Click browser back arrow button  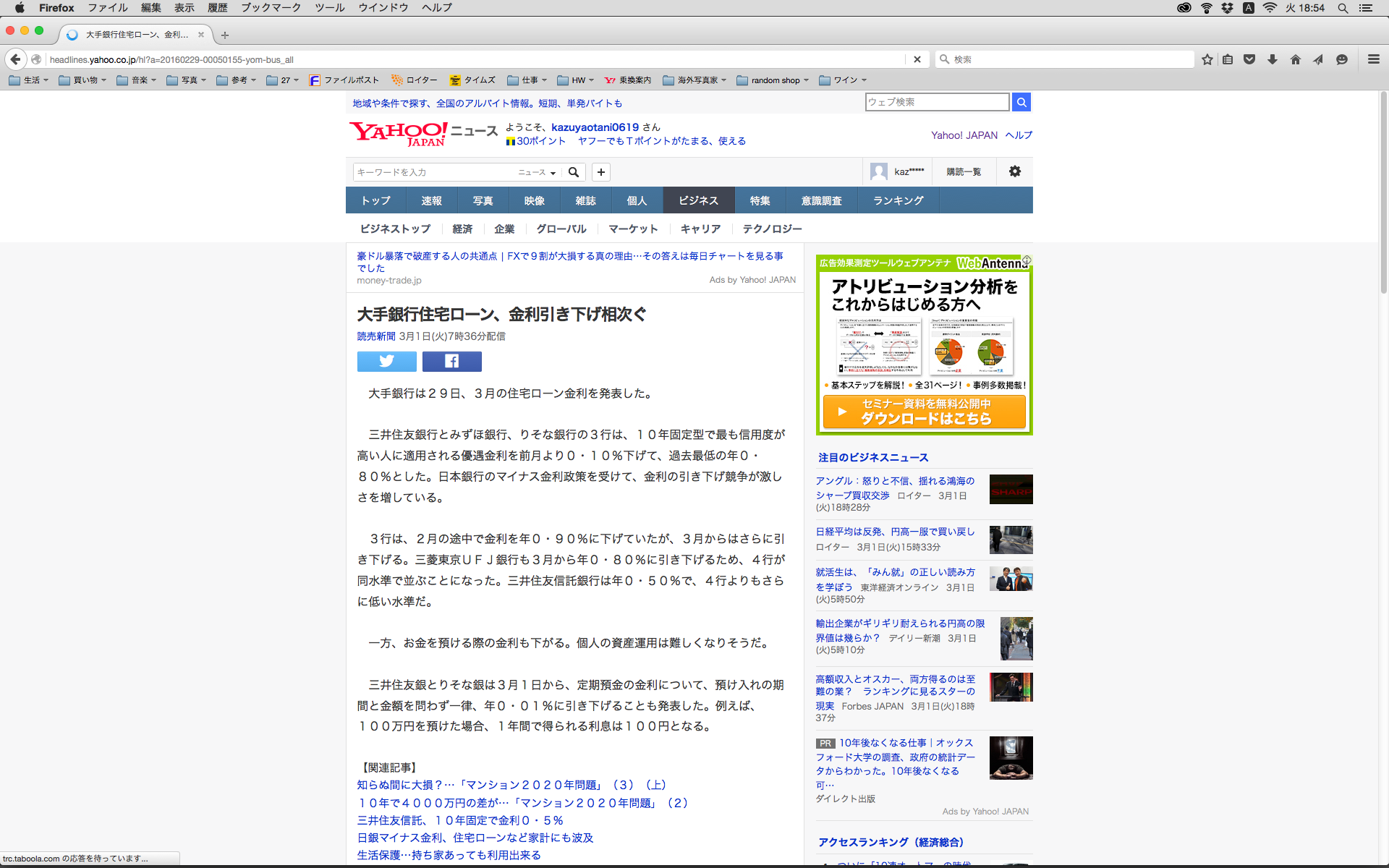point(16,59)
